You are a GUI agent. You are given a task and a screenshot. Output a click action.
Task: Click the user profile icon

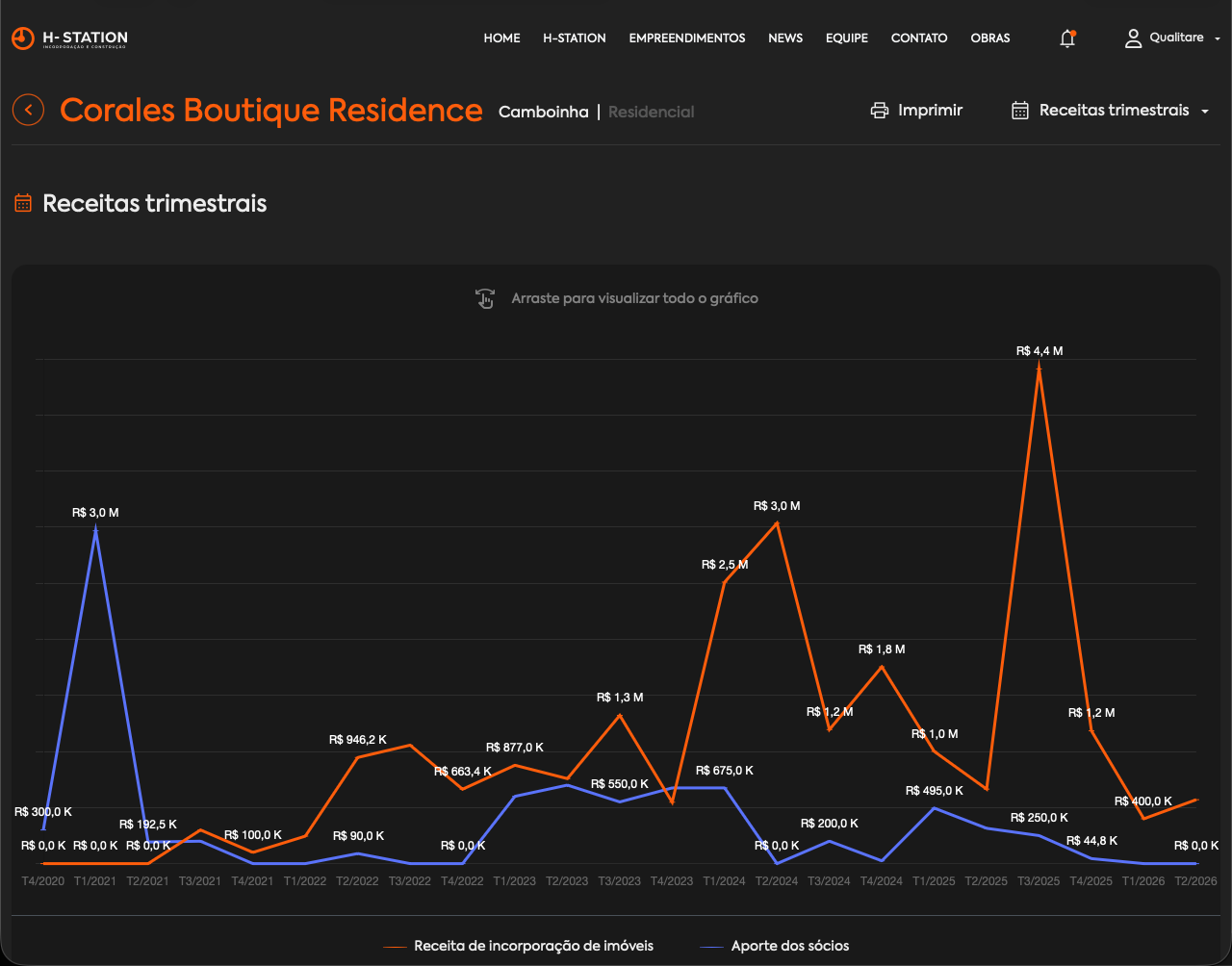[1134, 38]
